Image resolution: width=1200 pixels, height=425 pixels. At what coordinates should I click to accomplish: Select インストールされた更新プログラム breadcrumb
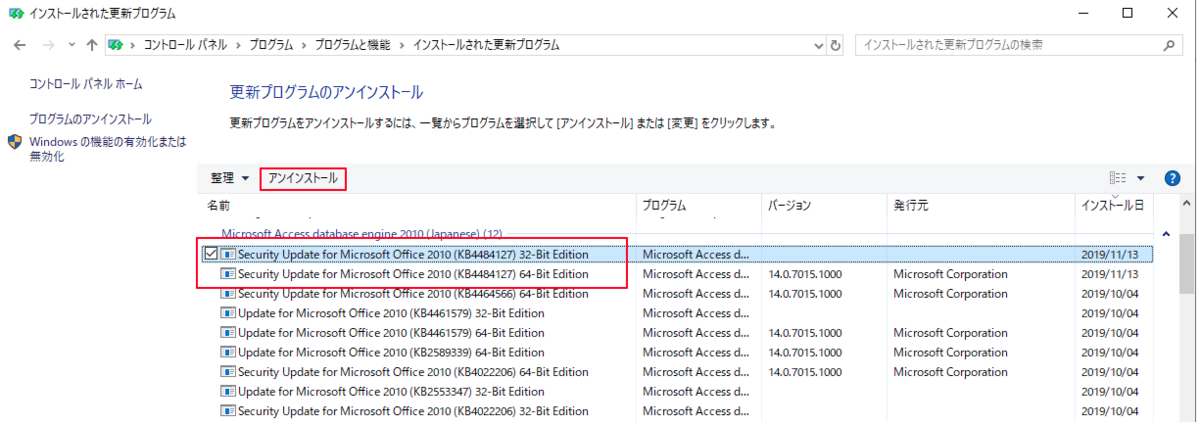tap(486, 45)
